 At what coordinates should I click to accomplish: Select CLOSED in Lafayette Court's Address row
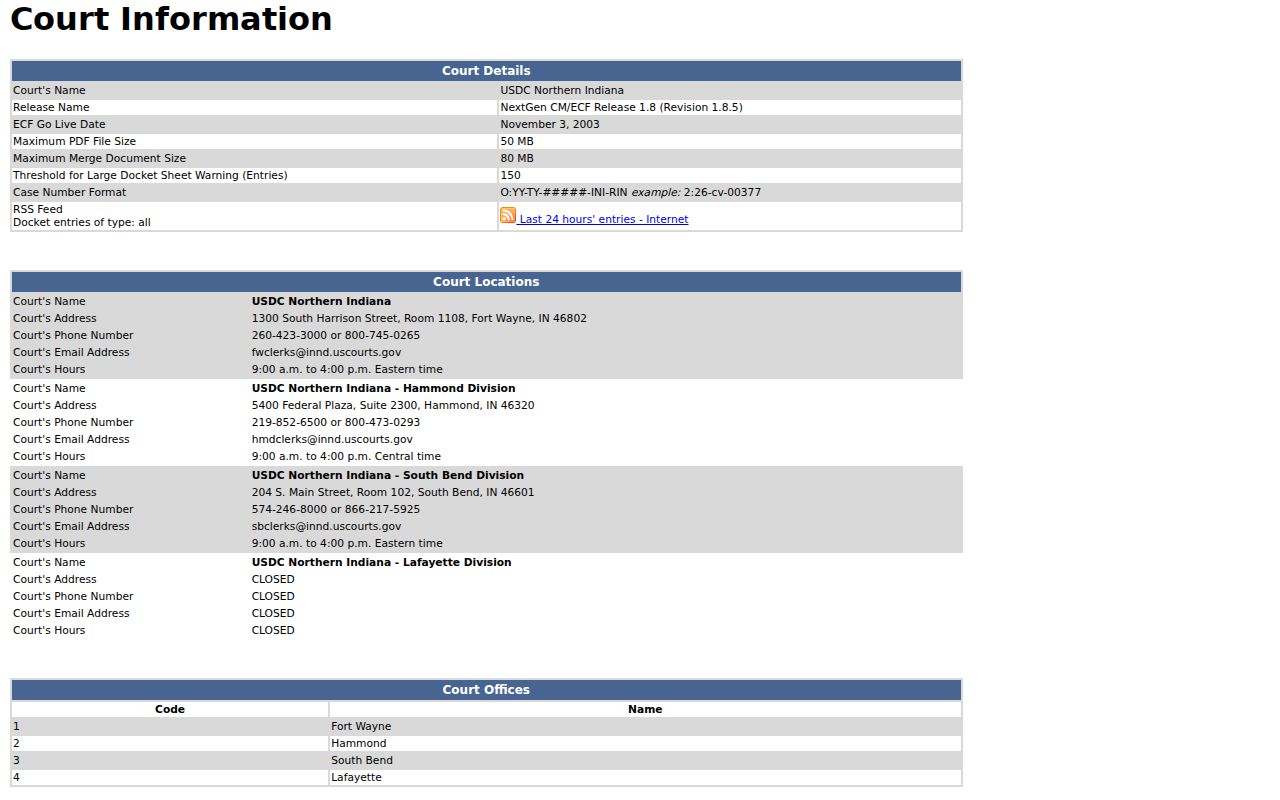tap(273, 579)
